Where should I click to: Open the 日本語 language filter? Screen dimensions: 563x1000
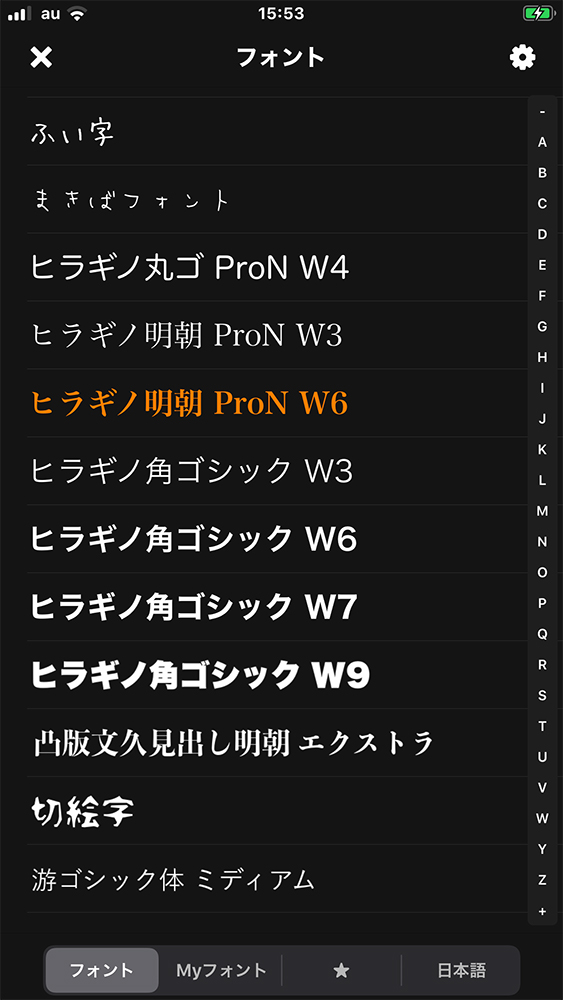(462, 971)
